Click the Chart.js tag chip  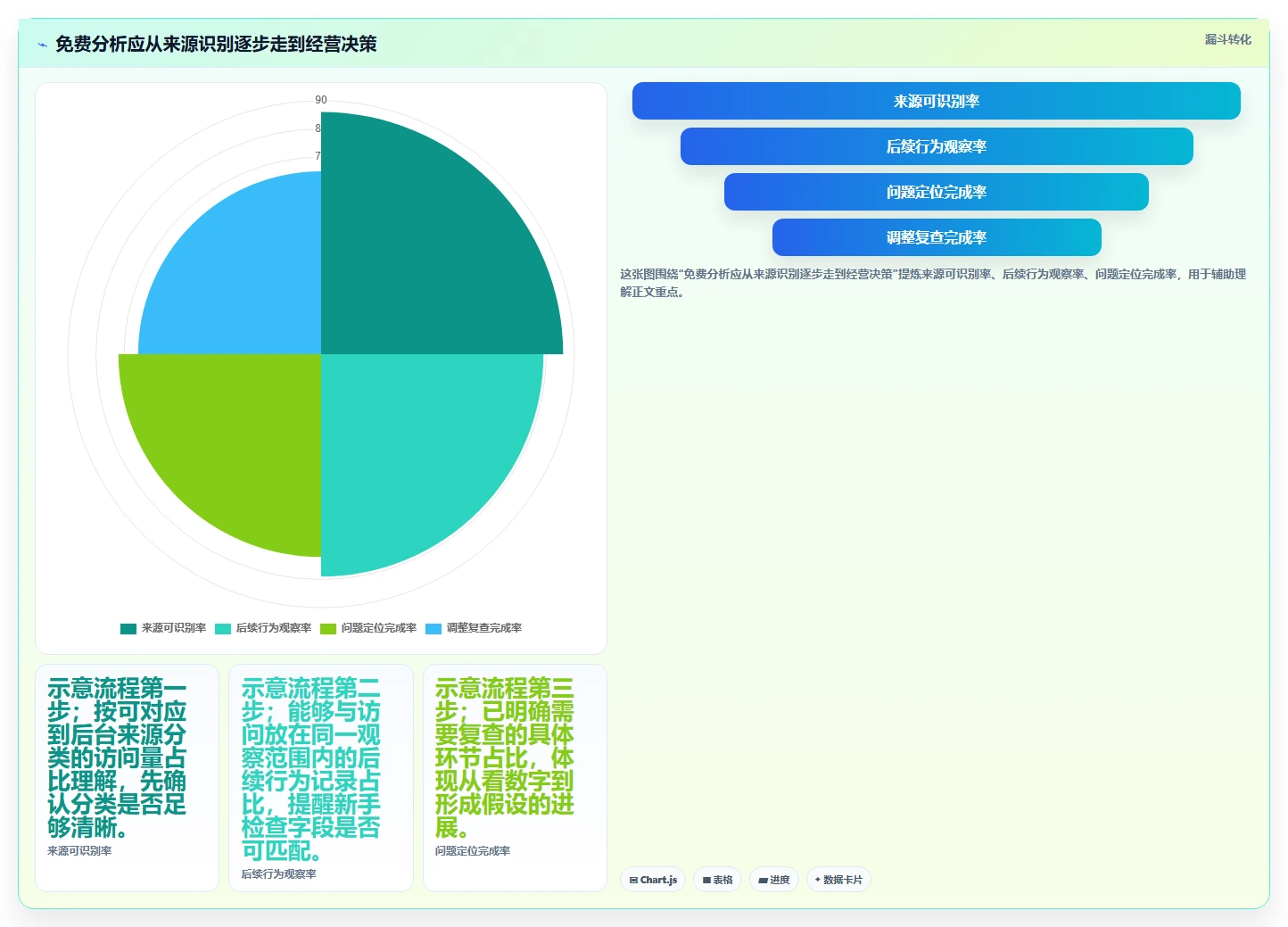(653, 880)
